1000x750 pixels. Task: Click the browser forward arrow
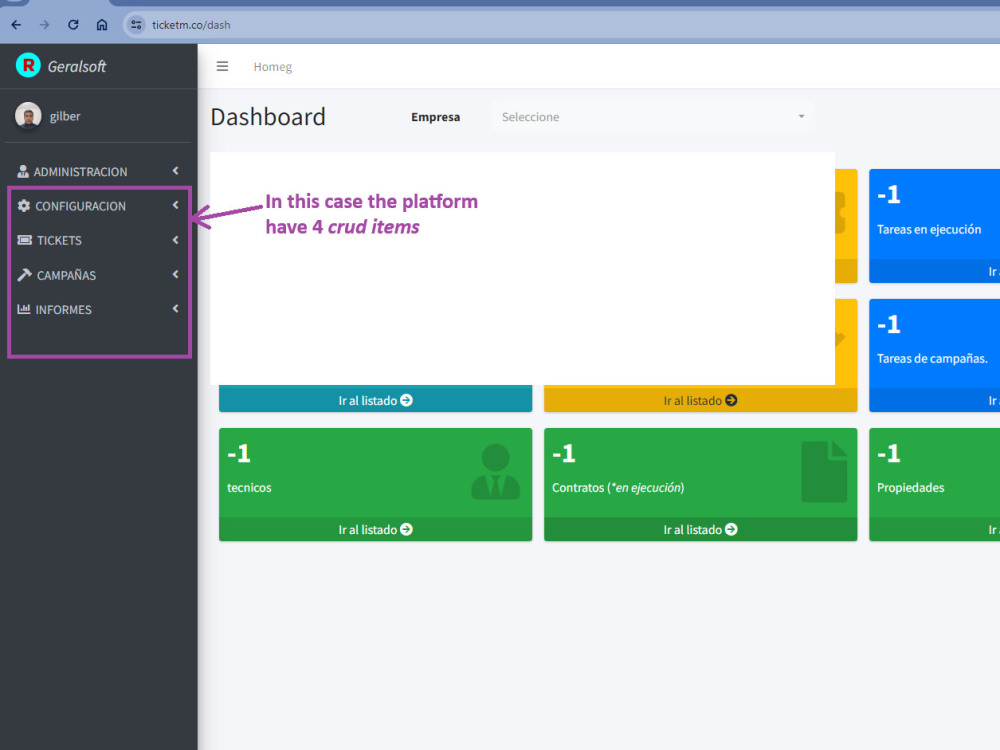coord(44,25)
